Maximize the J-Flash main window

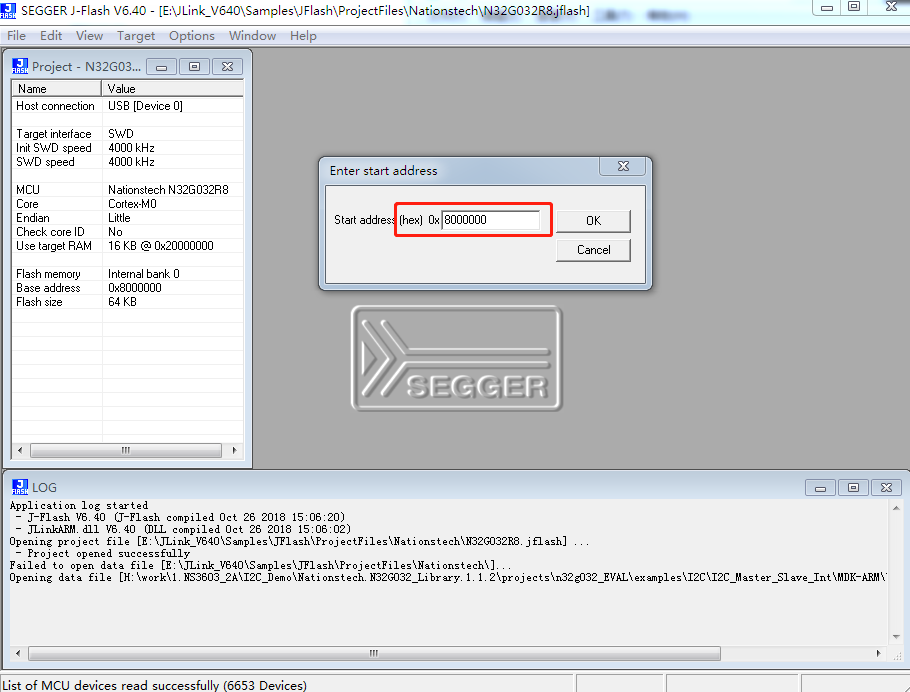tap(854, 7)
